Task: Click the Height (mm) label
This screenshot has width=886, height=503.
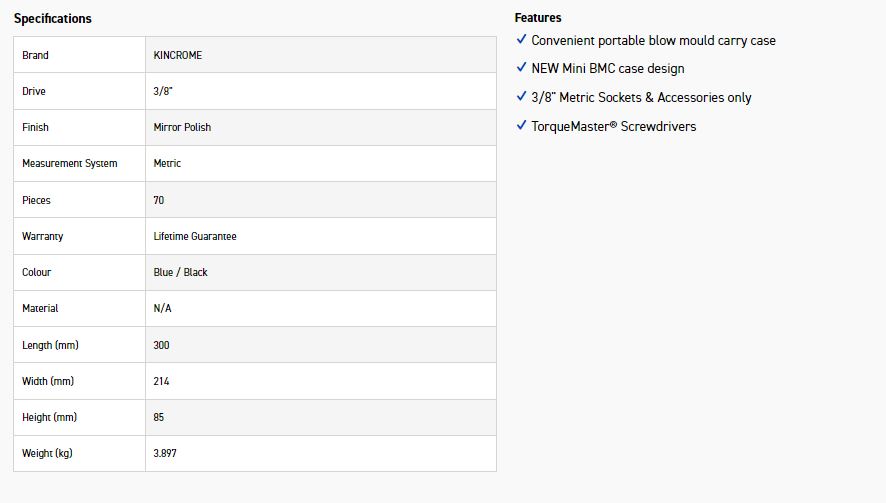Action: 49,417
